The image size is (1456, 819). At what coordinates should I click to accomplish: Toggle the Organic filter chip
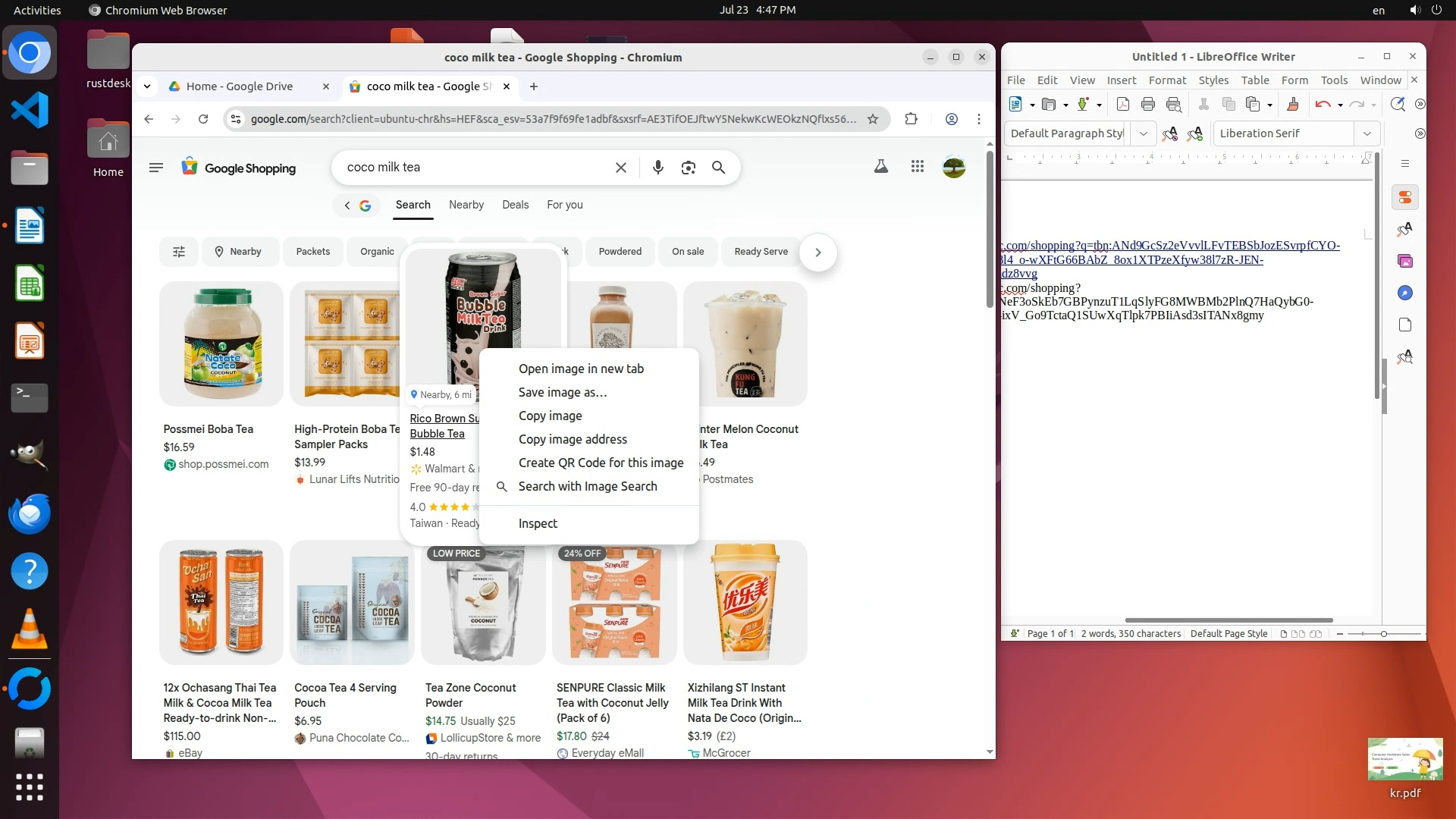pos(377,252)
